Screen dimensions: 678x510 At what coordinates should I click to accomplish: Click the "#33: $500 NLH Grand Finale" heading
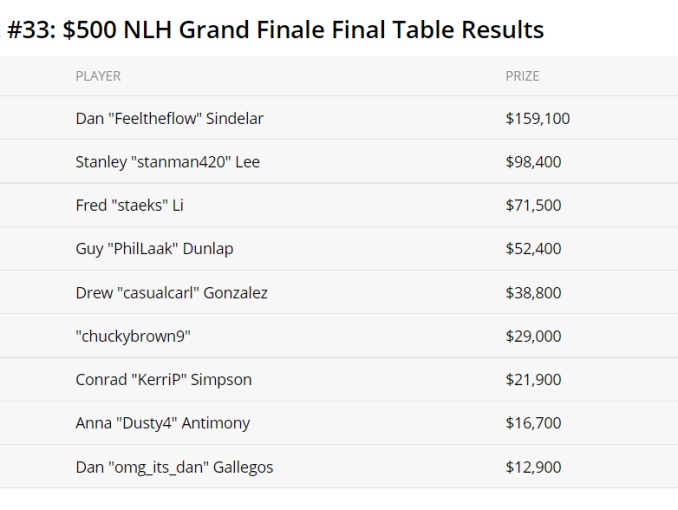pyautogui.click(x=276, y=30)
